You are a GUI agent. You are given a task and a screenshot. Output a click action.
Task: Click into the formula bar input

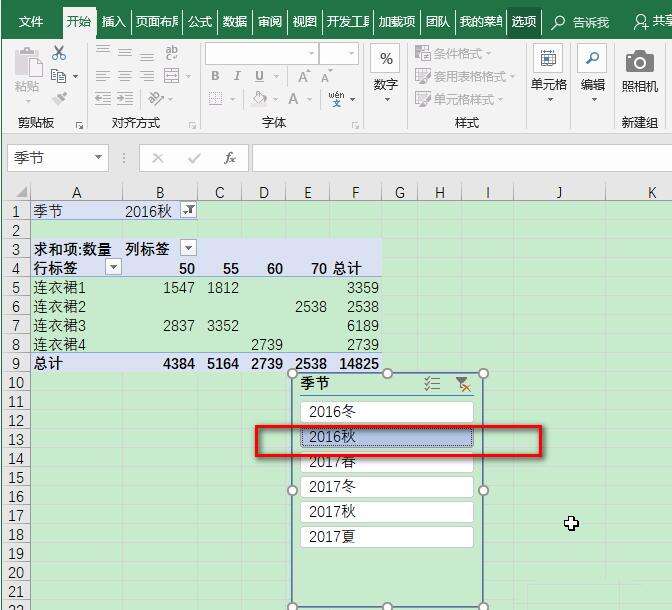click(462, 158)
